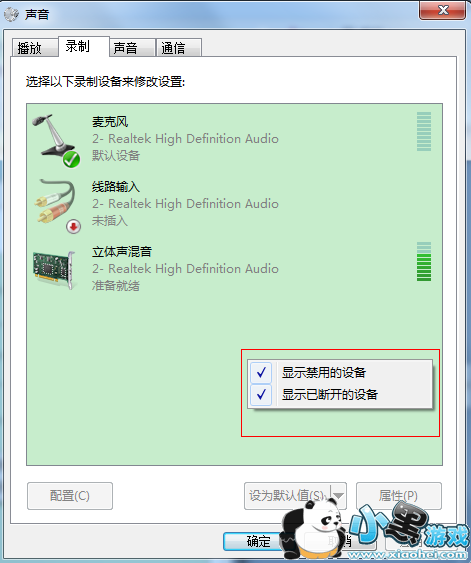471x563 pixels.
Task: Select the stereo mix sound card icon
Action: pyautogui.click(x=54, y=269)
